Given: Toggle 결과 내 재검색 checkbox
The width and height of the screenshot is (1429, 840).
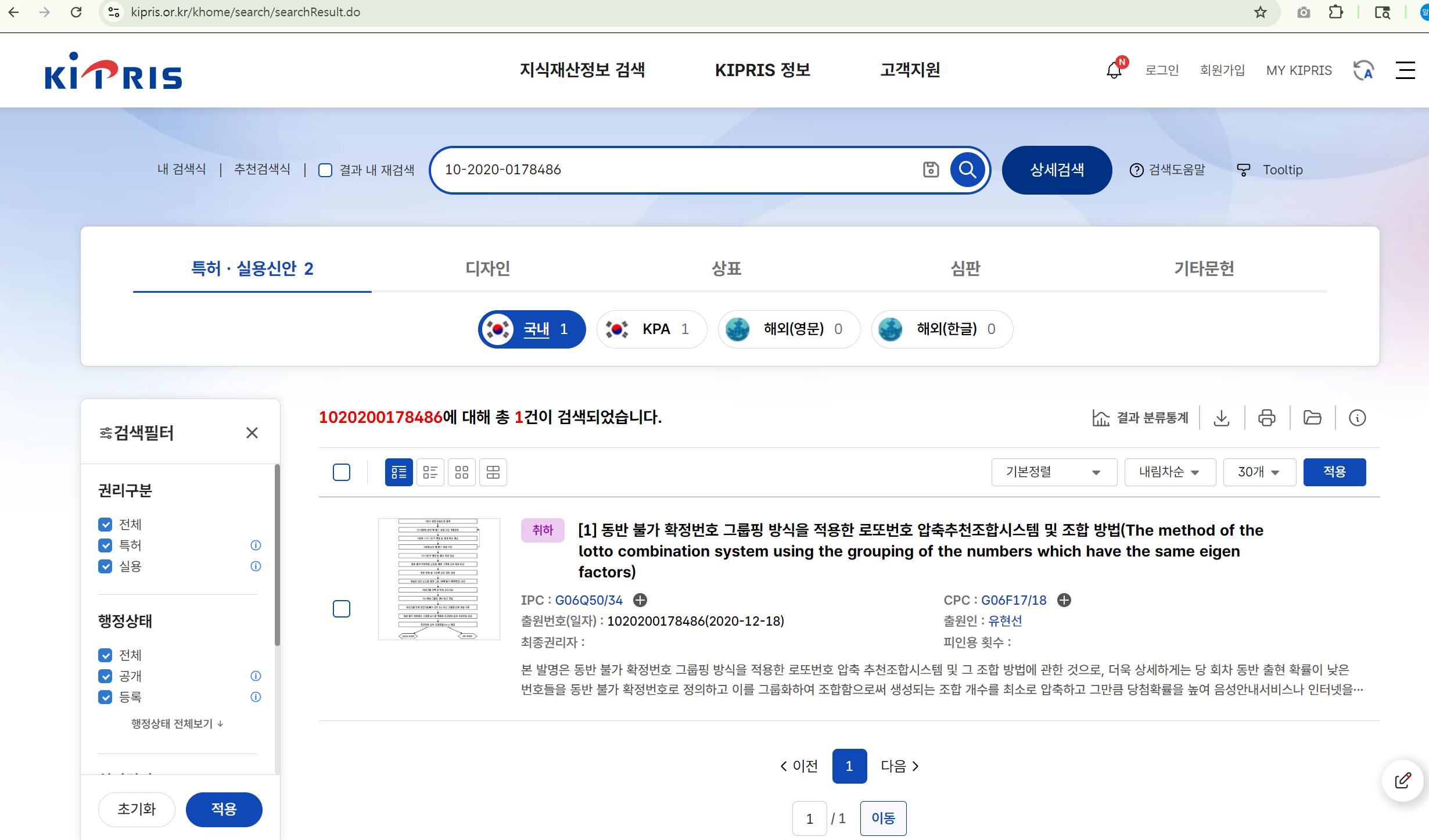Looking at the screenshot, I should tap(325, 170).
